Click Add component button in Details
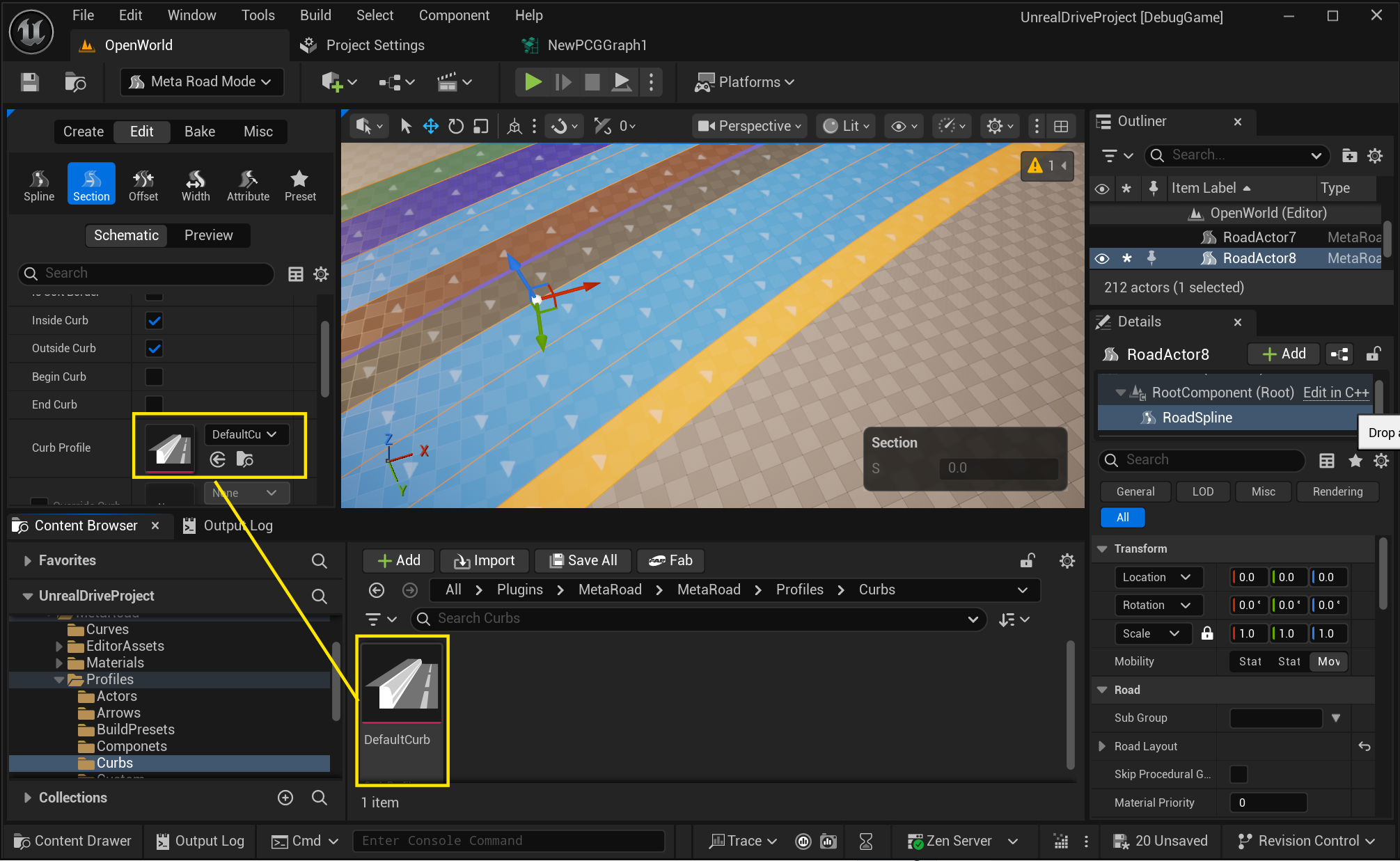 1284,354
